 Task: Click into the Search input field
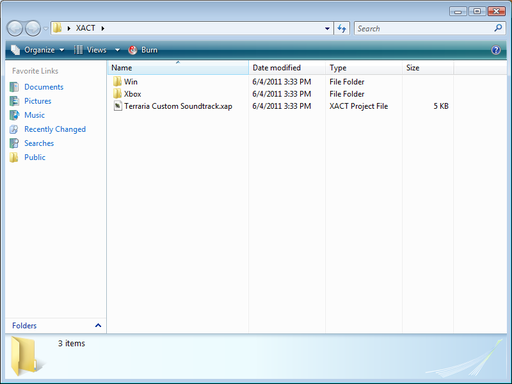tap(423, 29)
